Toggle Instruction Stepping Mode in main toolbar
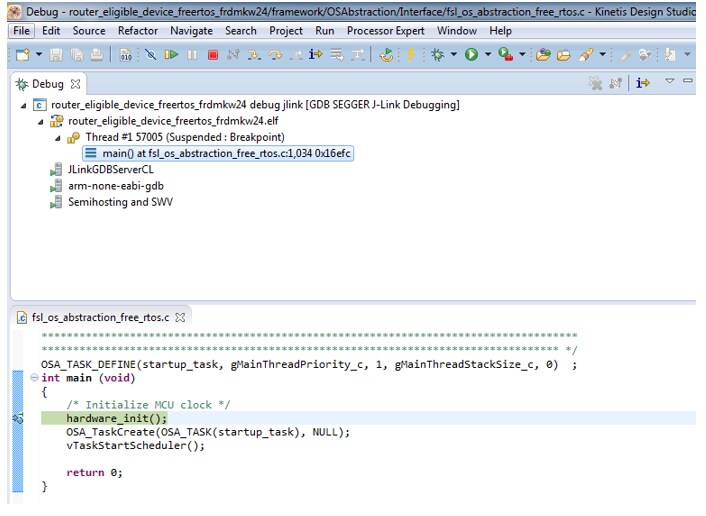 (315, 55)
